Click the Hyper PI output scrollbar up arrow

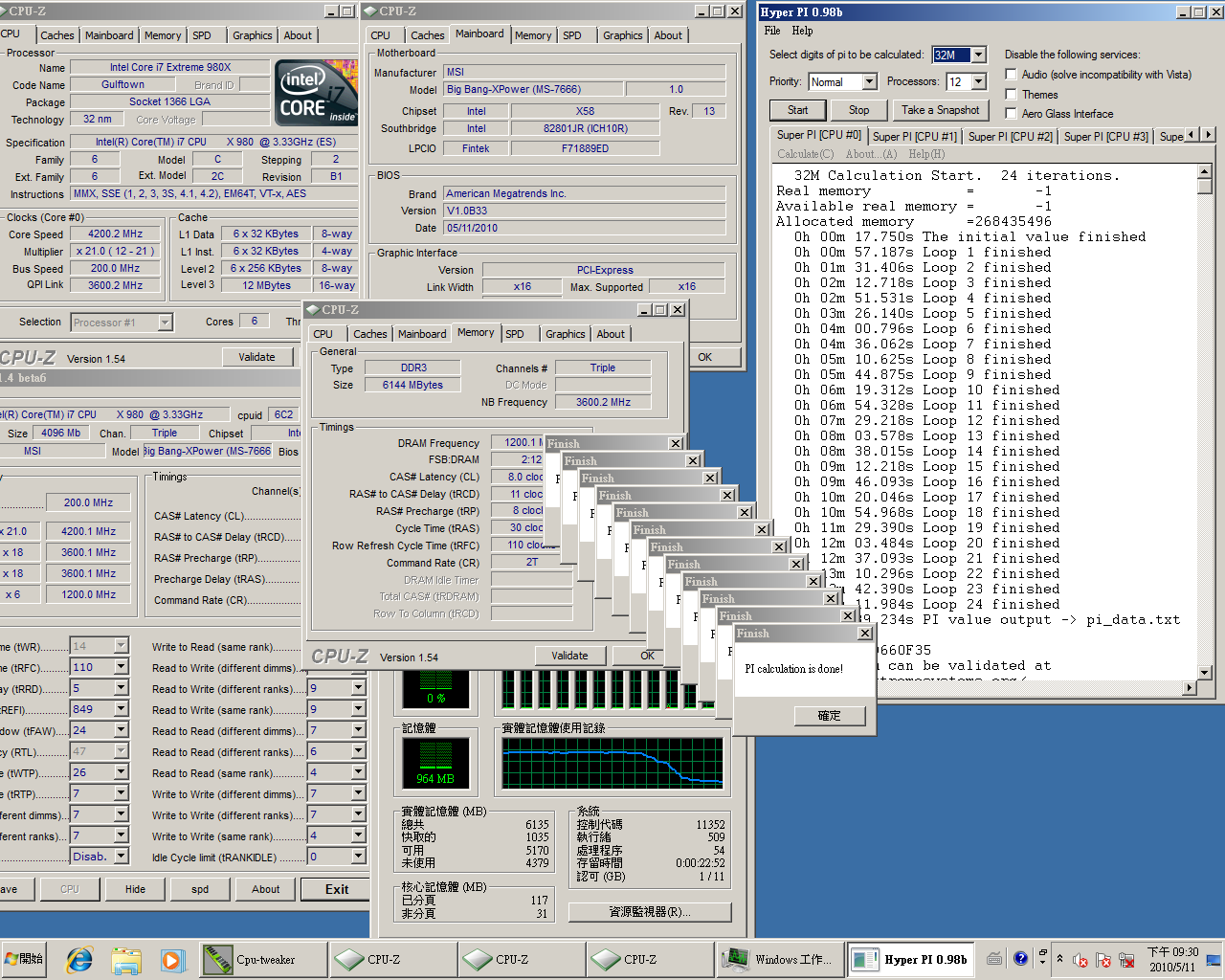point(1204,171)
